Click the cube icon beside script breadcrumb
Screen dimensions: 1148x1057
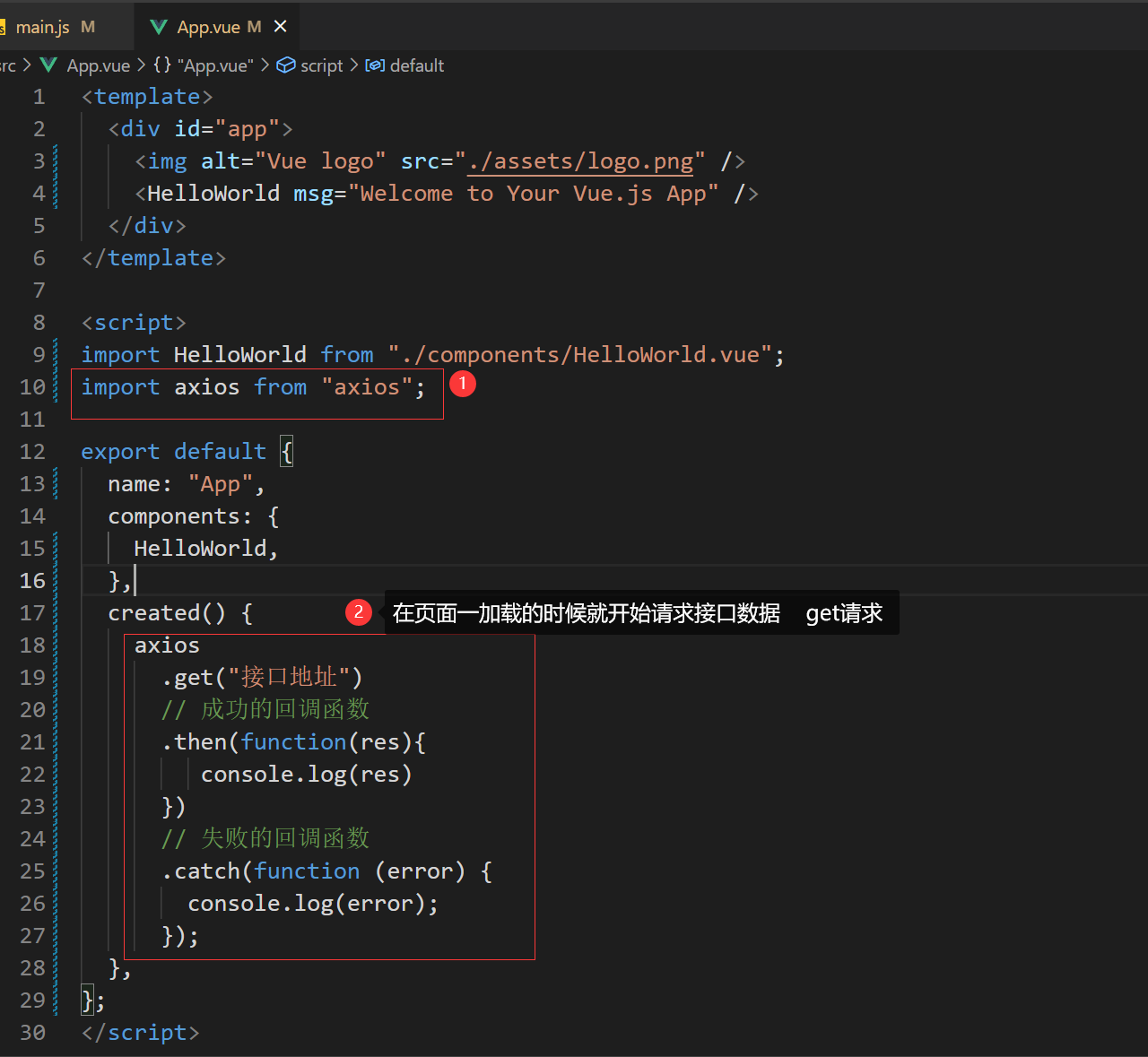[286, 65]
